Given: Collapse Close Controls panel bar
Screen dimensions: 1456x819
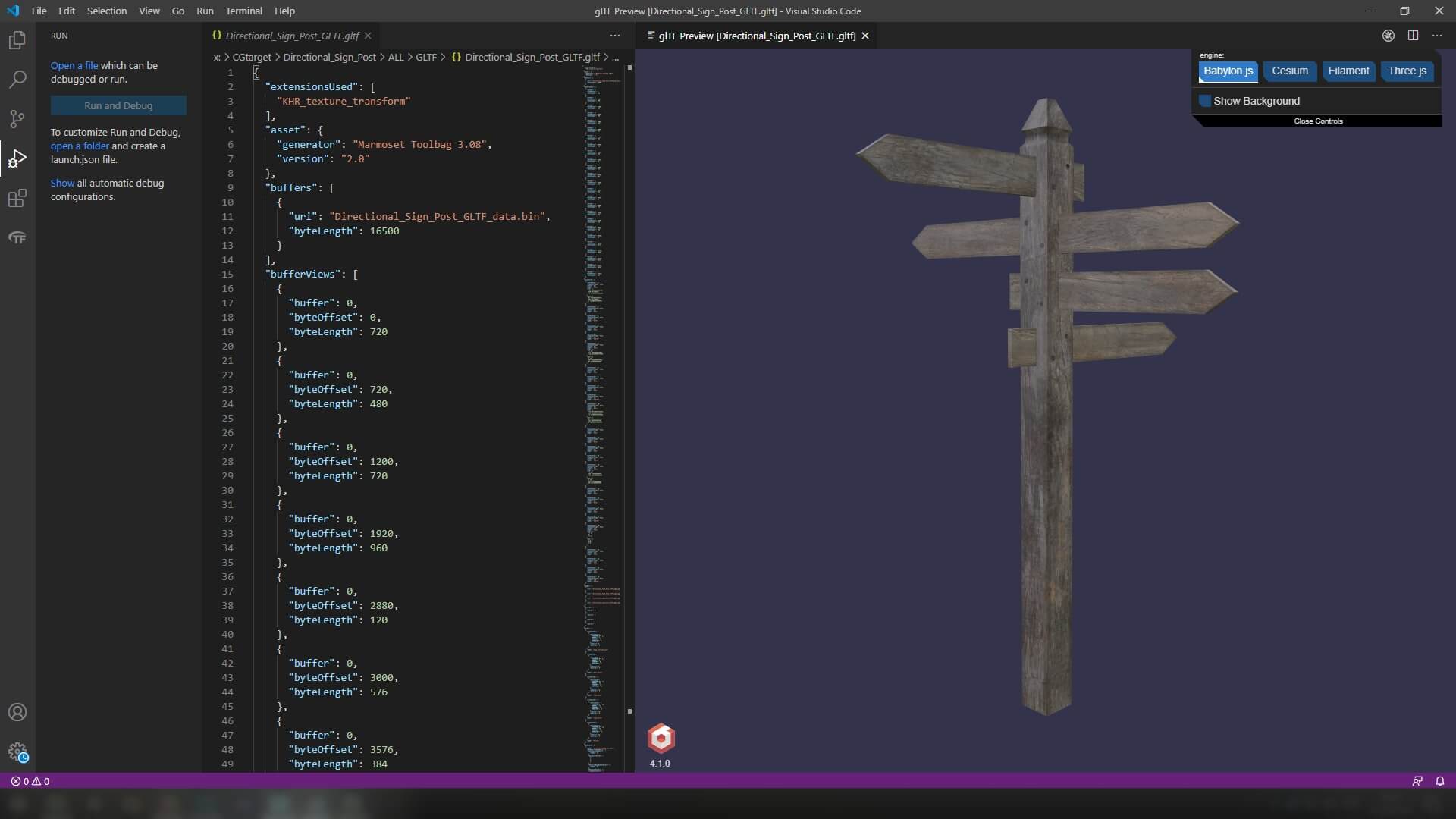Looking at the screenshot, I should click(1318, 121).
